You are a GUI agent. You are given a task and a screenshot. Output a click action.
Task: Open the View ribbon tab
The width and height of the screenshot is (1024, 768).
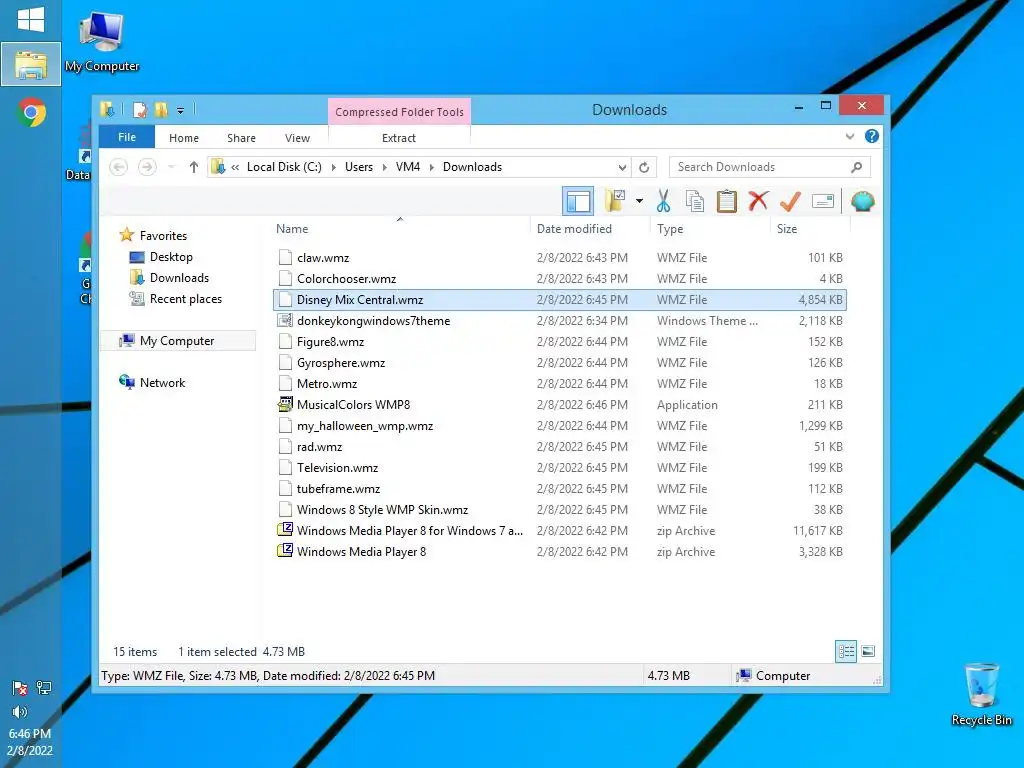tap(297, 138)
